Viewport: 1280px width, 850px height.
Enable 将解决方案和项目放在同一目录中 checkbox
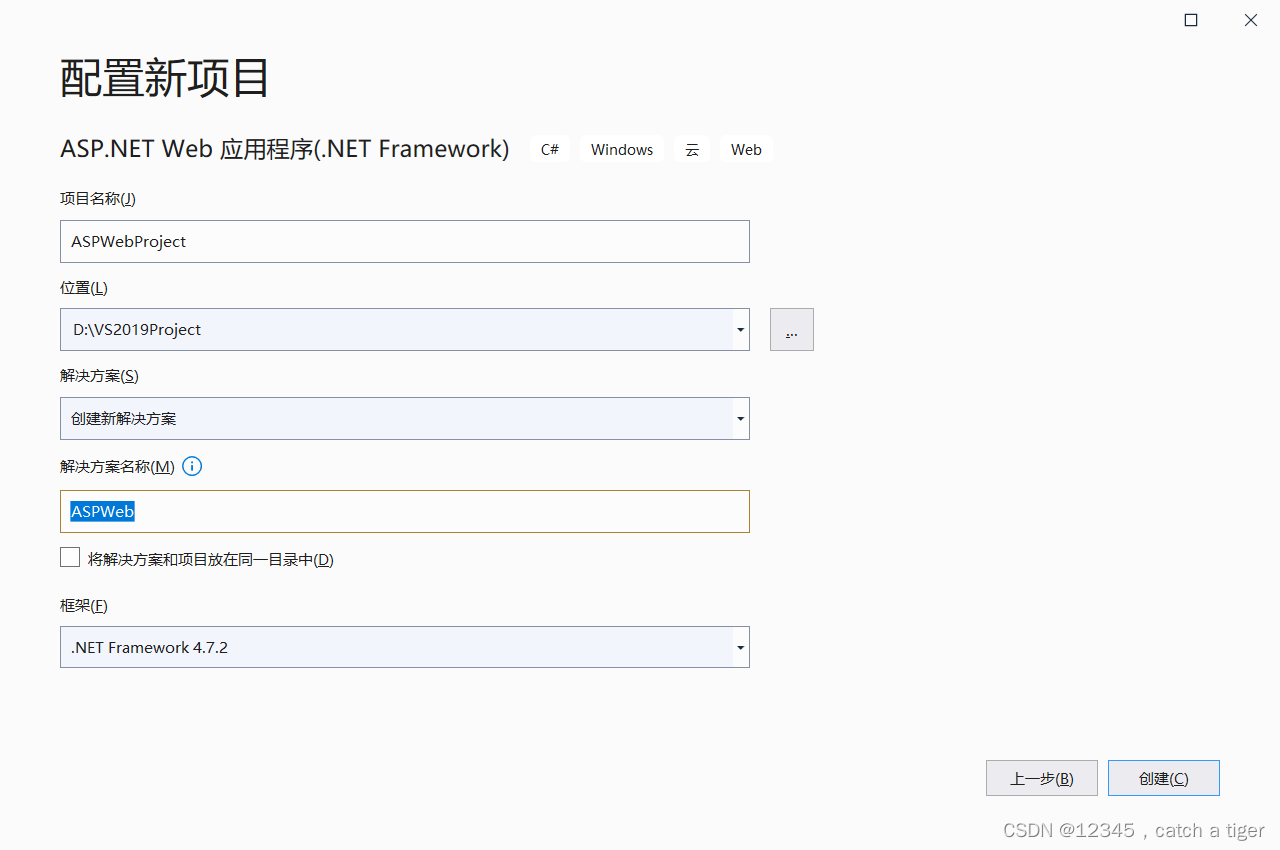(69, 557)
